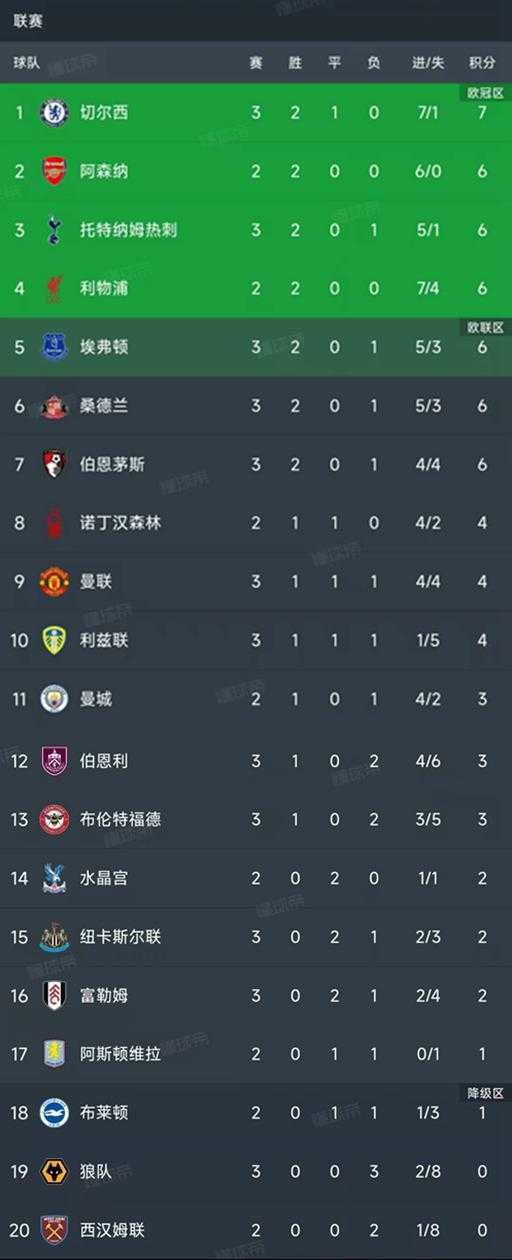The height and width of the screenshot is (1260, 512).
Task: Select the Tottenham Hotspur crest icon
Action: 53,230
